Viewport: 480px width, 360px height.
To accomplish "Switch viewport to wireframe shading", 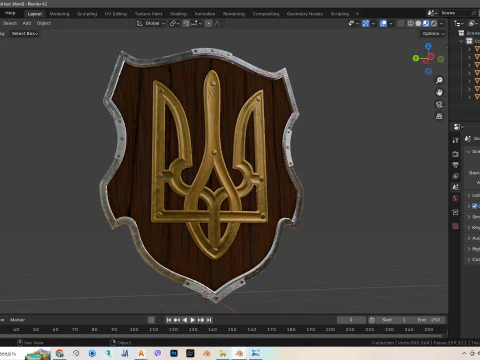I will pyautogui.click(x=411, y=23).
